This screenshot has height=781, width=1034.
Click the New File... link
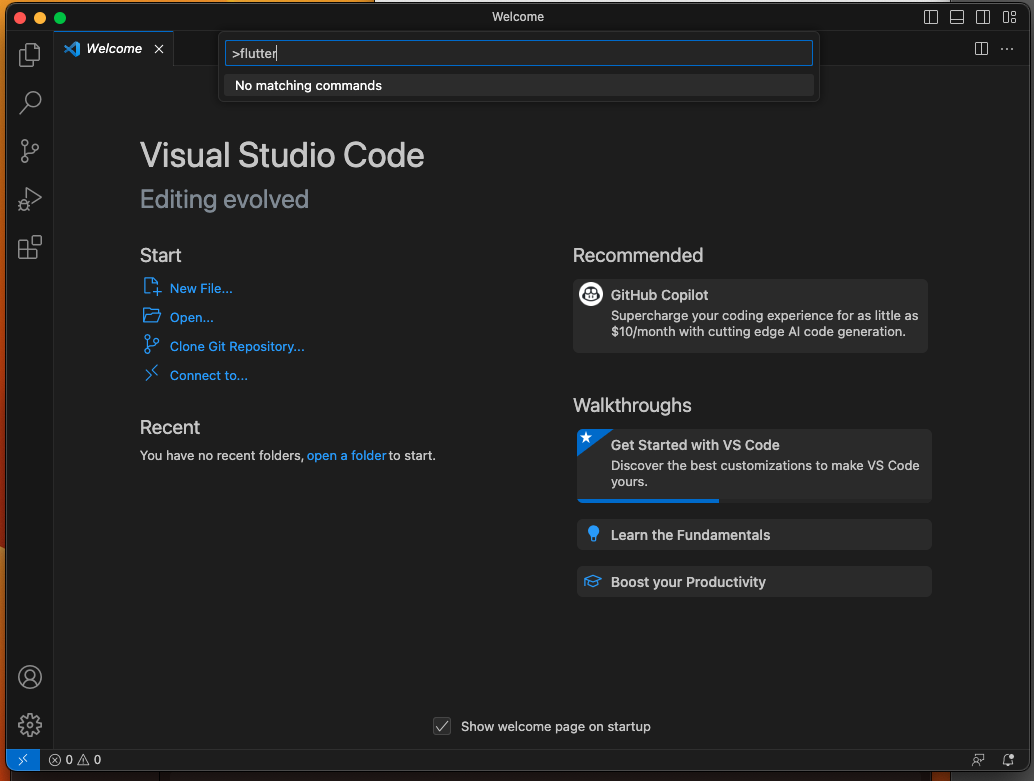pyautogui.click(x=201, y=288)
